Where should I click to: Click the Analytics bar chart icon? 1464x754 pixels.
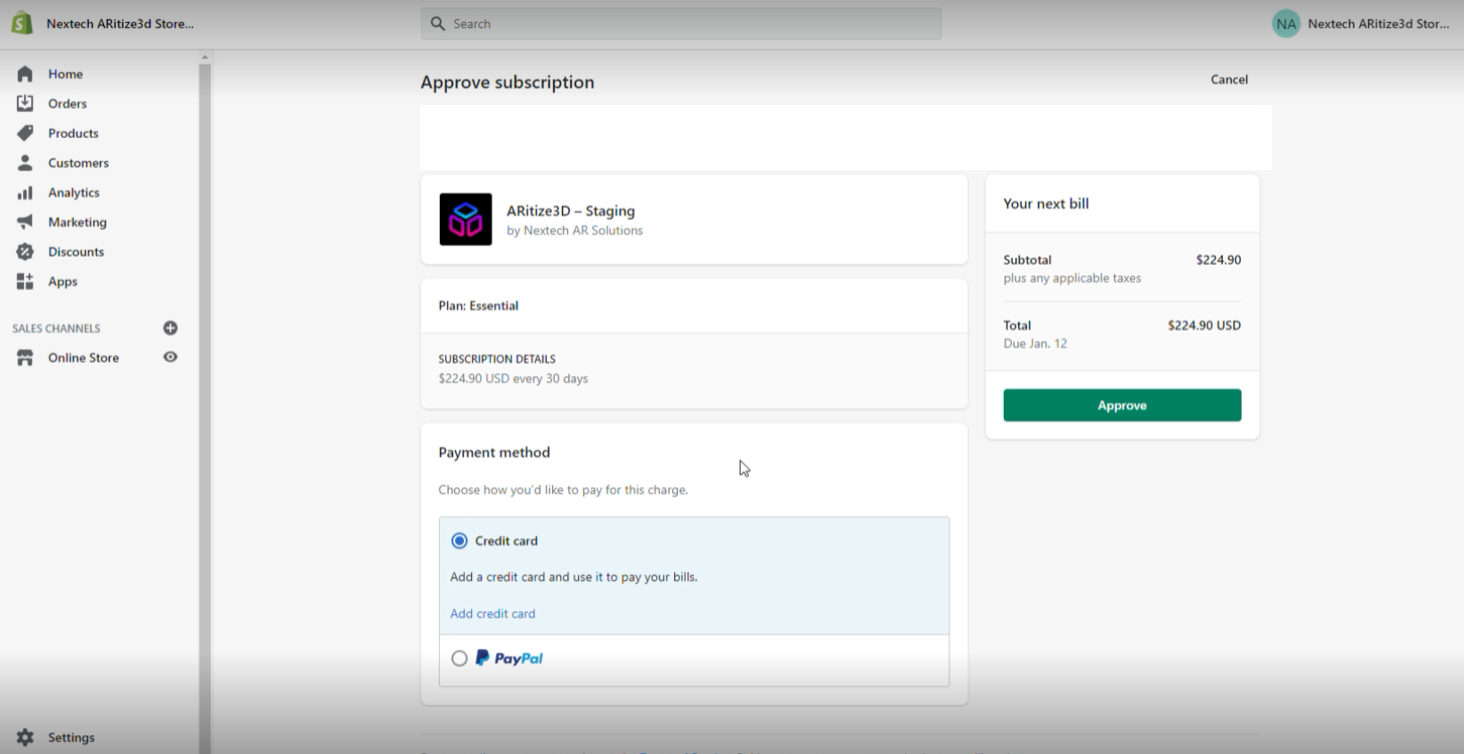tap(25, 192)
